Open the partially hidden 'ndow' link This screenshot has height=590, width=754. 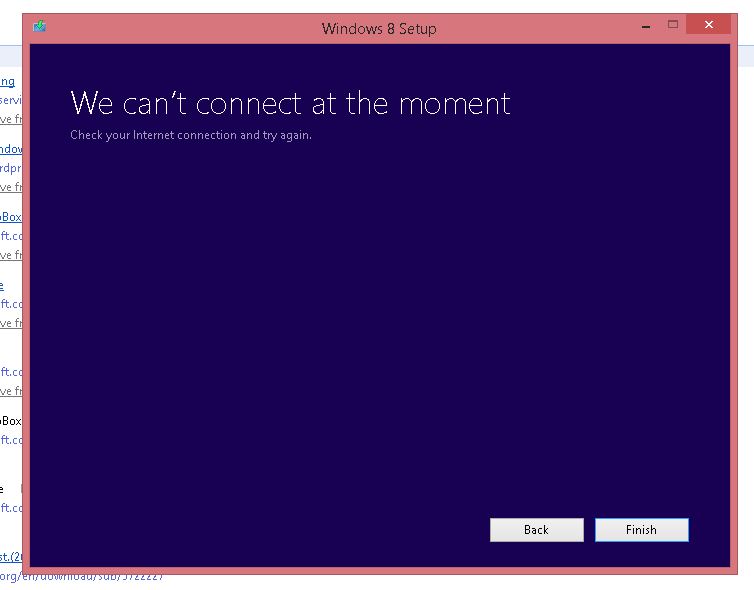(x=11, y=149)
